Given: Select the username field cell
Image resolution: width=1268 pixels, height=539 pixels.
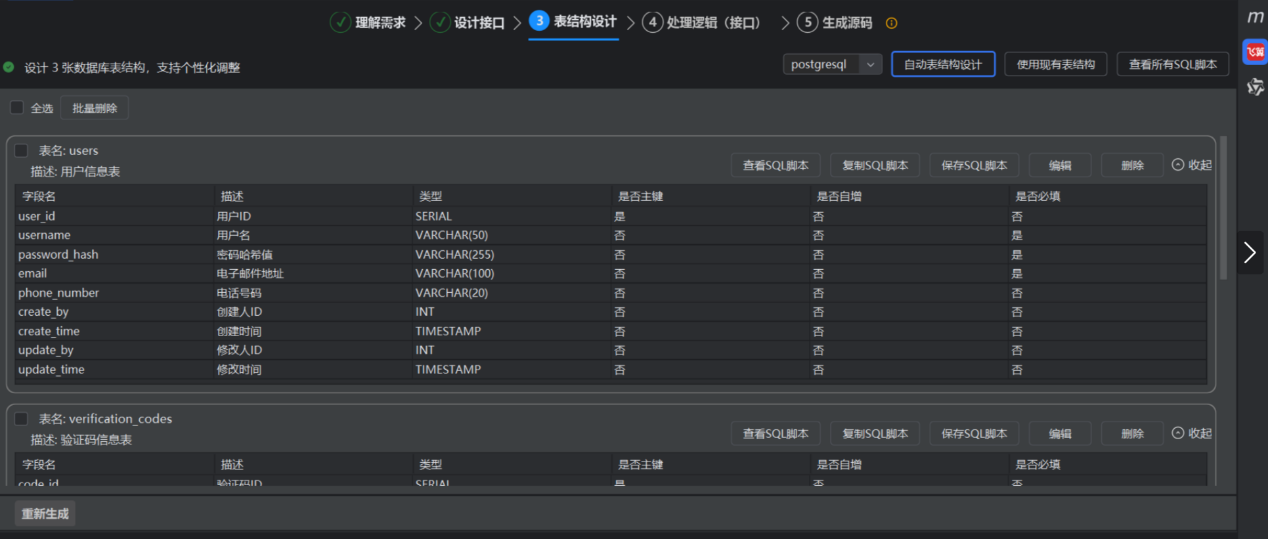Looking at the screenshot, I should [114, 235].
